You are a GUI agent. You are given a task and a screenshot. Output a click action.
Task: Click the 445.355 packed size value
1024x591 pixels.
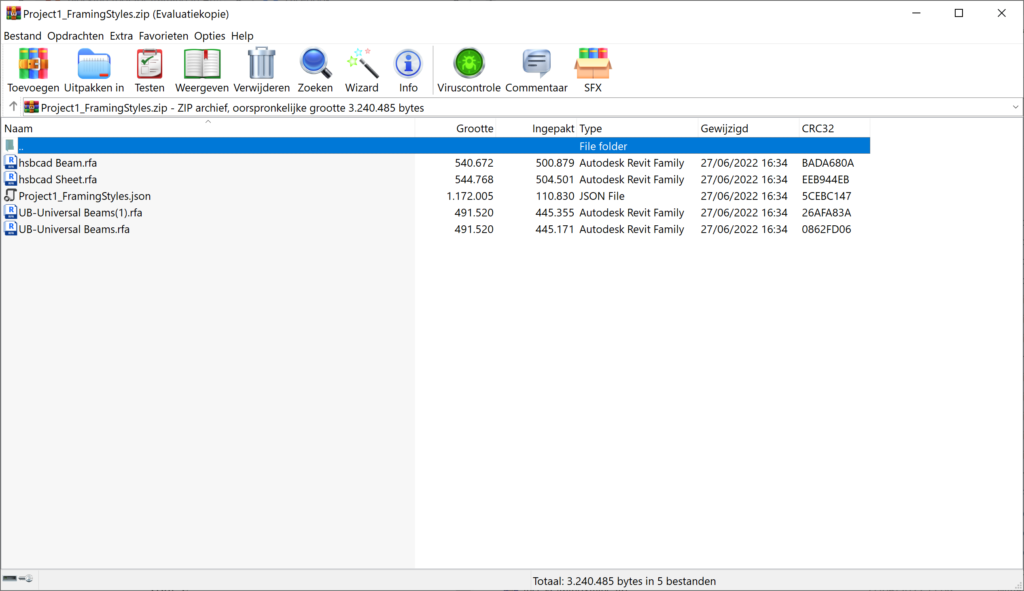click(555, 212)
